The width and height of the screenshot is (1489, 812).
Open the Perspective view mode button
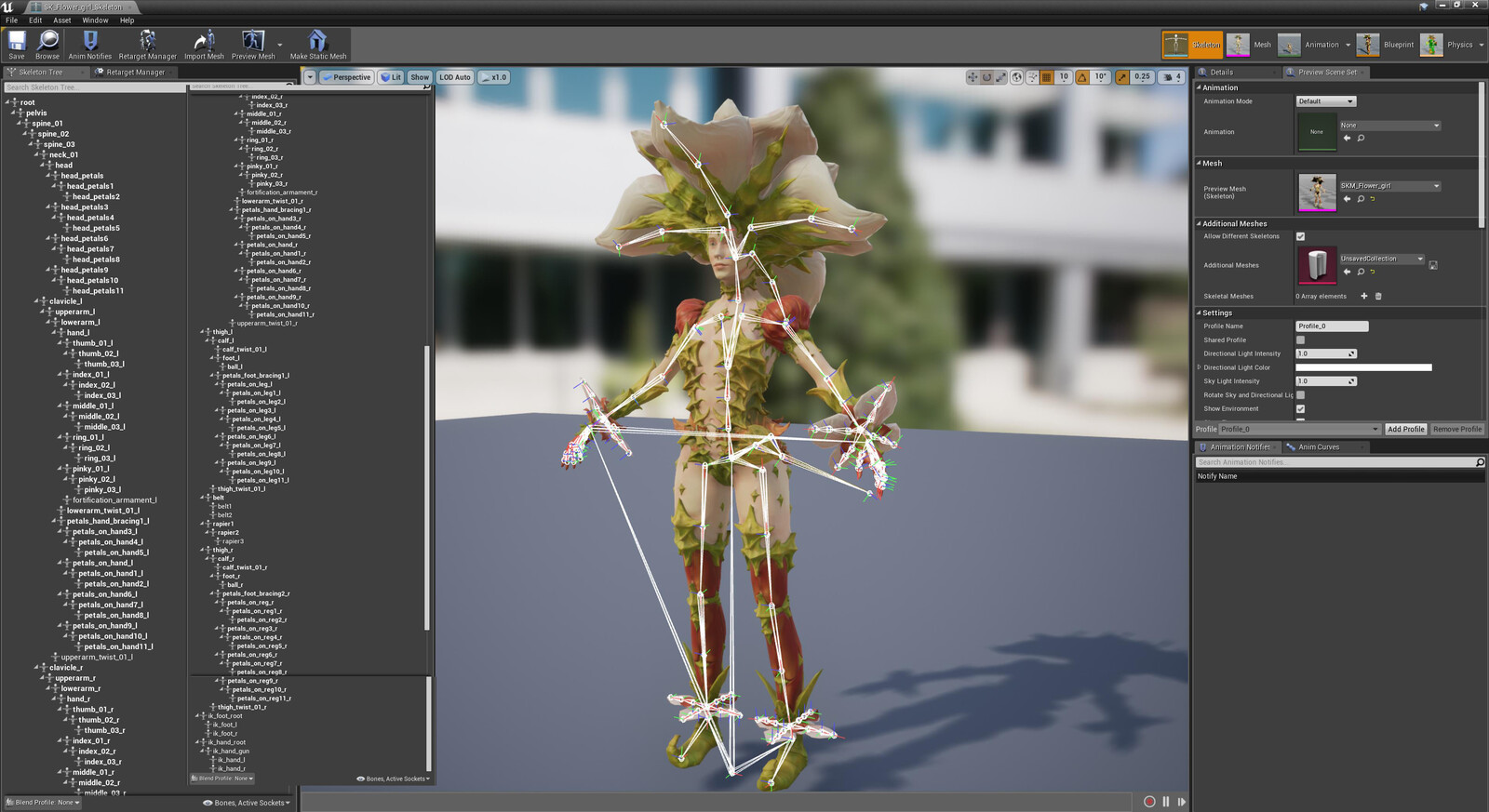346,77
